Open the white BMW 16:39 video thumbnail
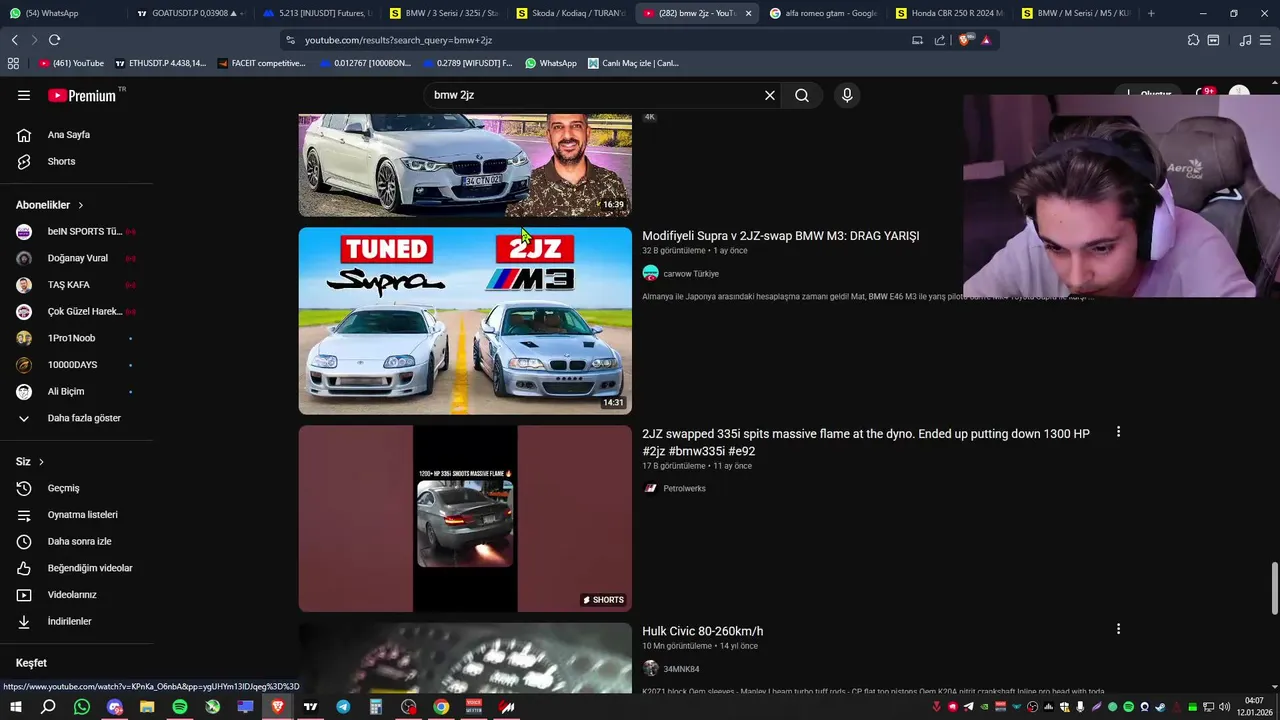 [x=465, y=165]
